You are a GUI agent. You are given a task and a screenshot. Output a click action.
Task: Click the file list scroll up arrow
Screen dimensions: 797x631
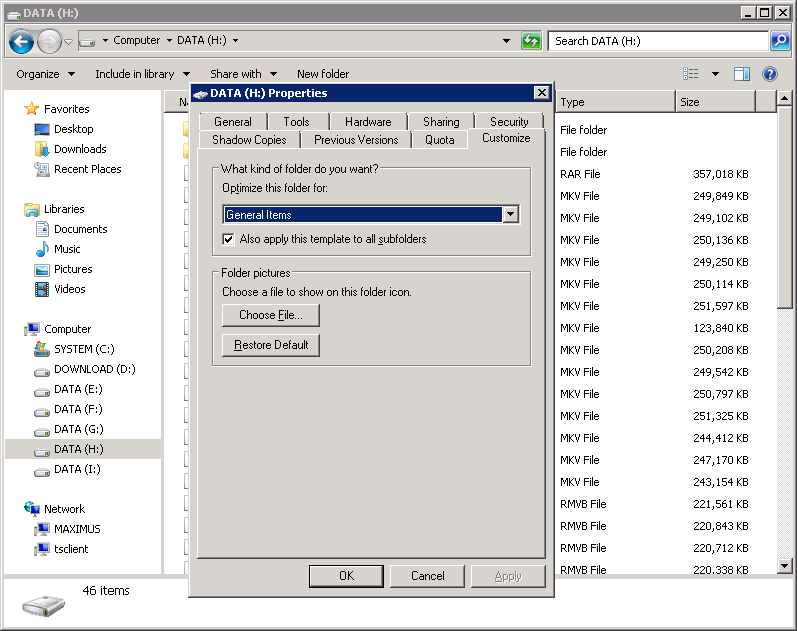point(784,98)
